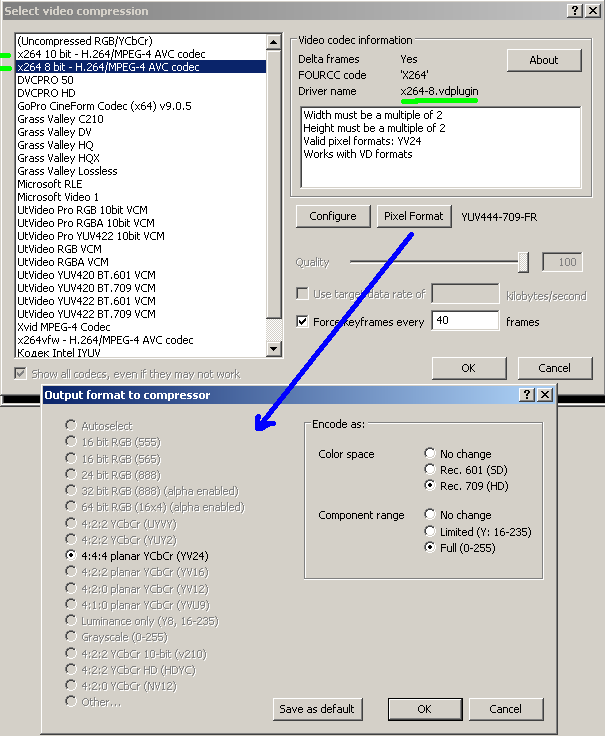Select 4:2:0 planar YCbCr (YV12)
This screenshot has height=736, width=605.
pos(71,588)
